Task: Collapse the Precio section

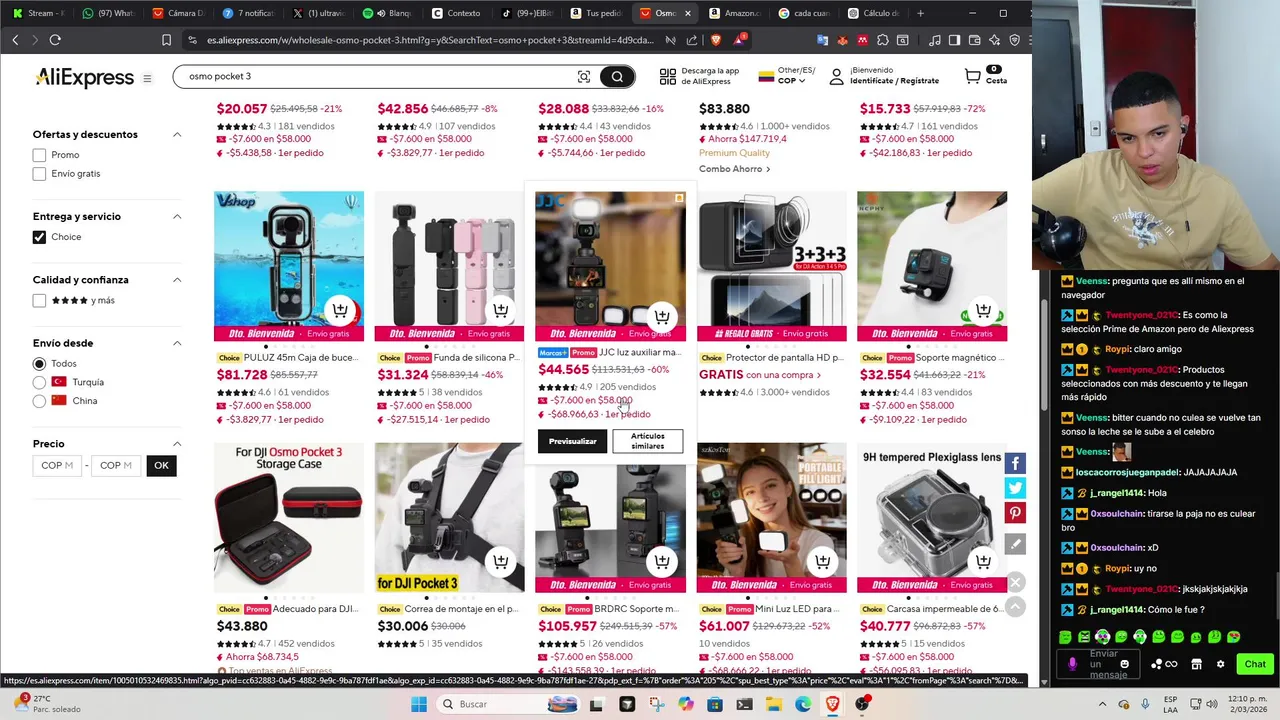Action: point(177,444)
